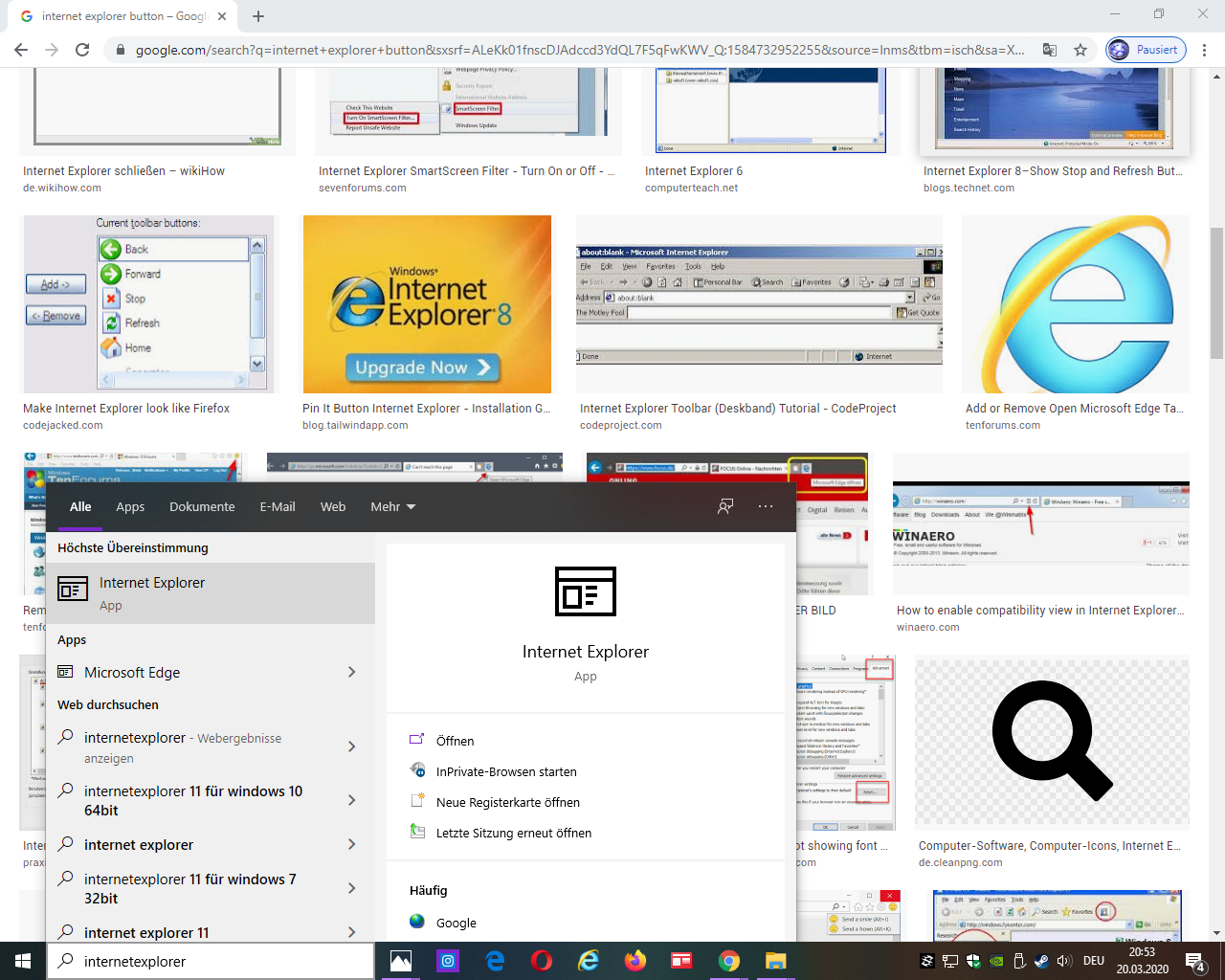Open the Mehr dropdown in search
Image resolution: width=1225 pixels, height=980 pixels.
[392, 506]
